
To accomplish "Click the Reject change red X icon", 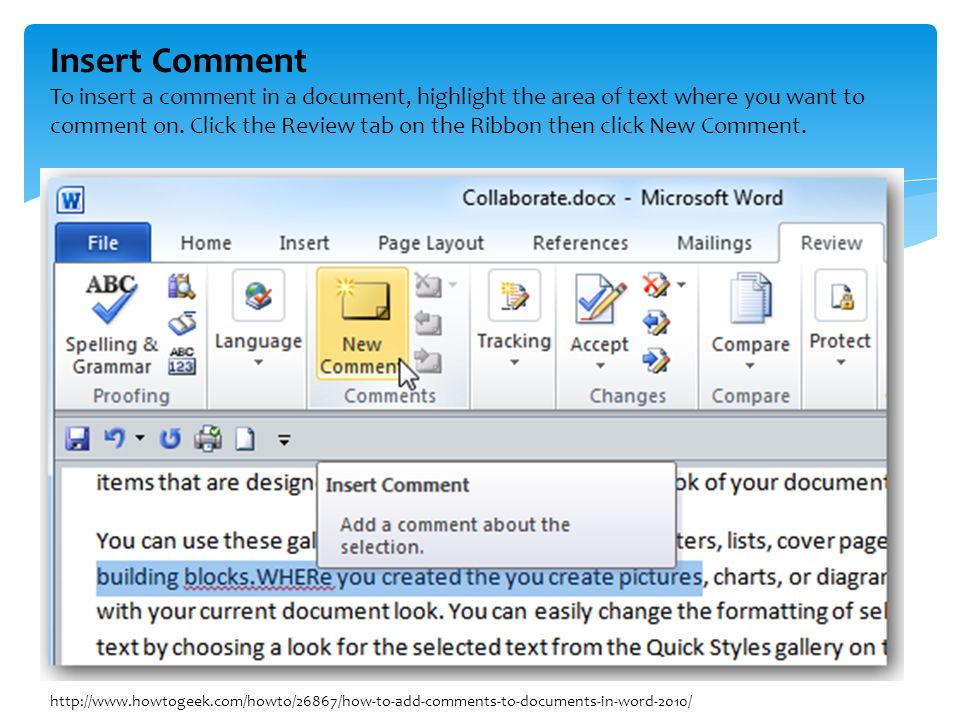I will [656, 285].
